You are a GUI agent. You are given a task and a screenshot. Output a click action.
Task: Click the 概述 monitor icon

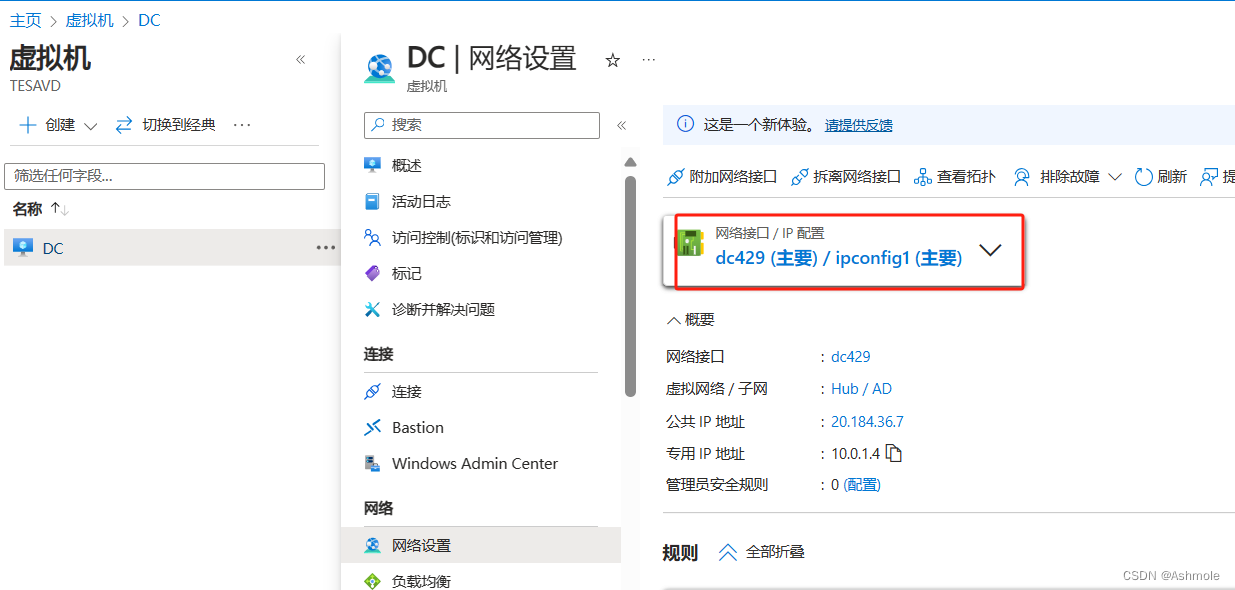tap(373, 165)
